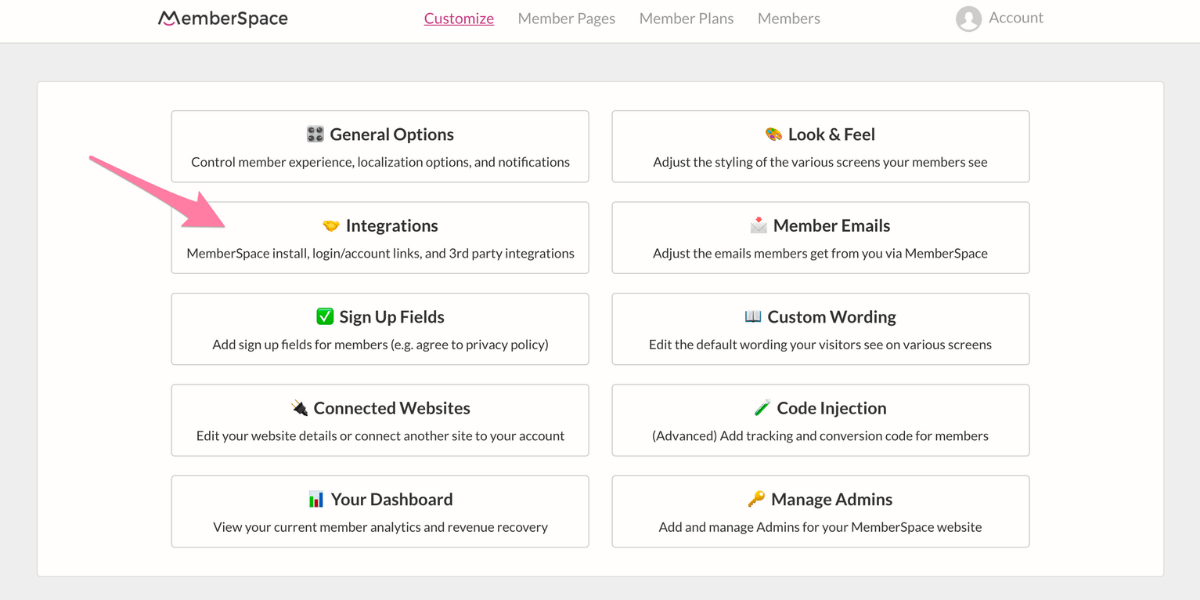Click the Custom Wording book icon
The image size is (1200, 600).
click(753, 316)
